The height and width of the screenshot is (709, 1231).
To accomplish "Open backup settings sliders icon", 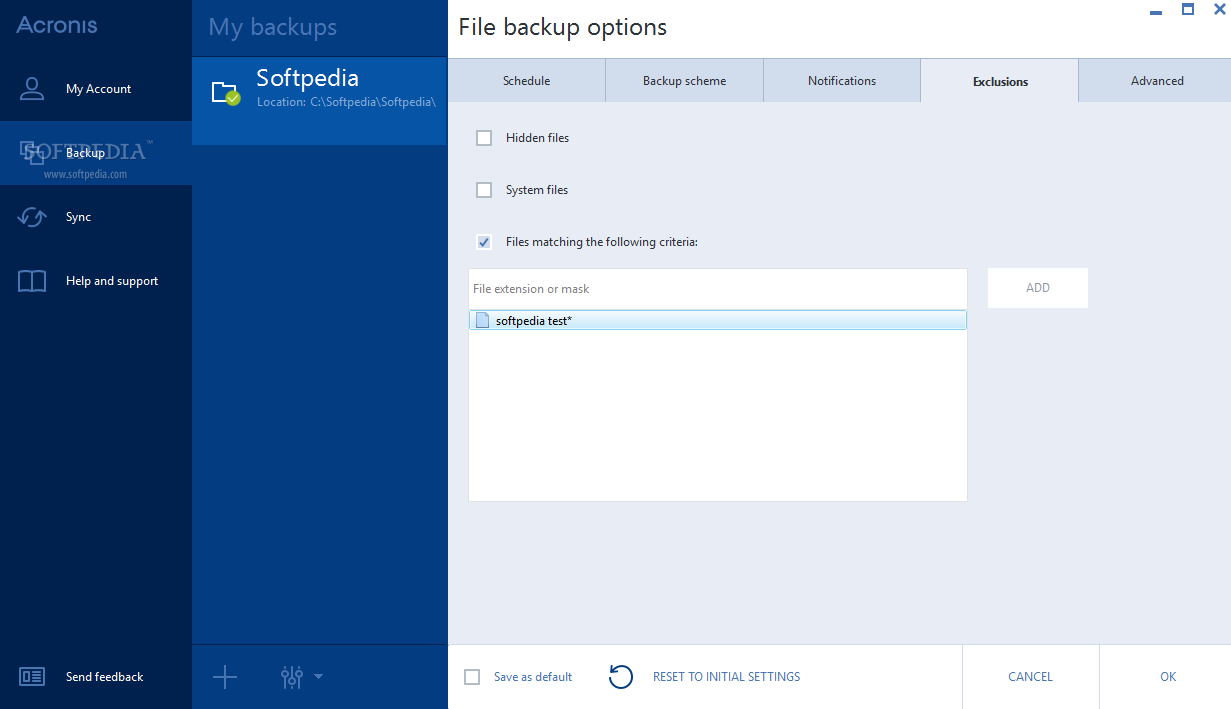I will (292, 677).
